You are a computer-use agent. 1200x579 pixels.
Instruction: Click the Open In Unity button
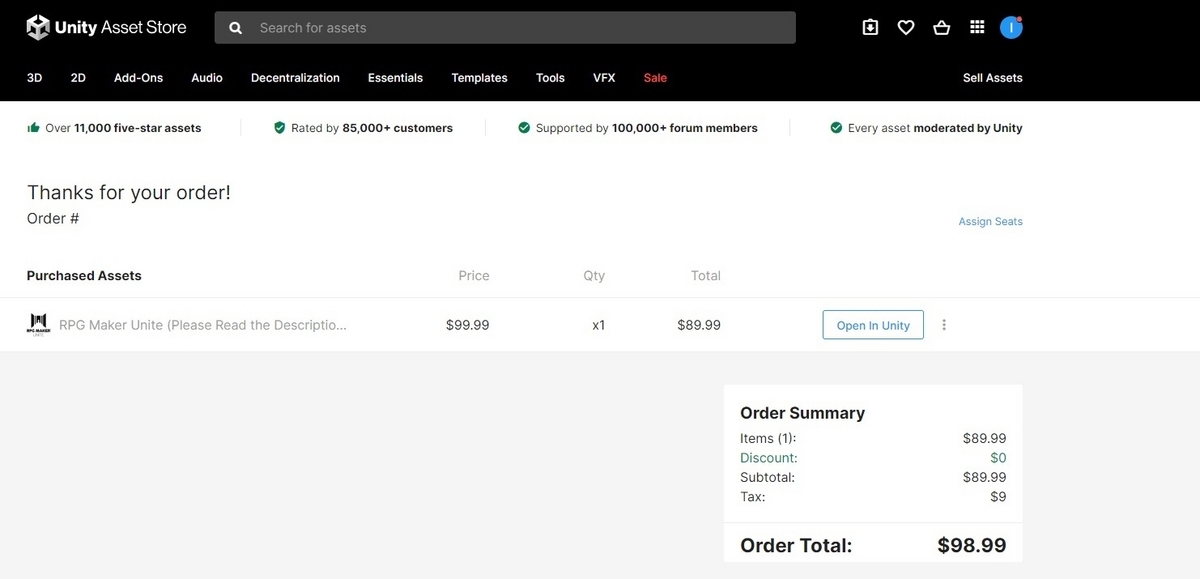pyautogui.click(x=873, y=325)
